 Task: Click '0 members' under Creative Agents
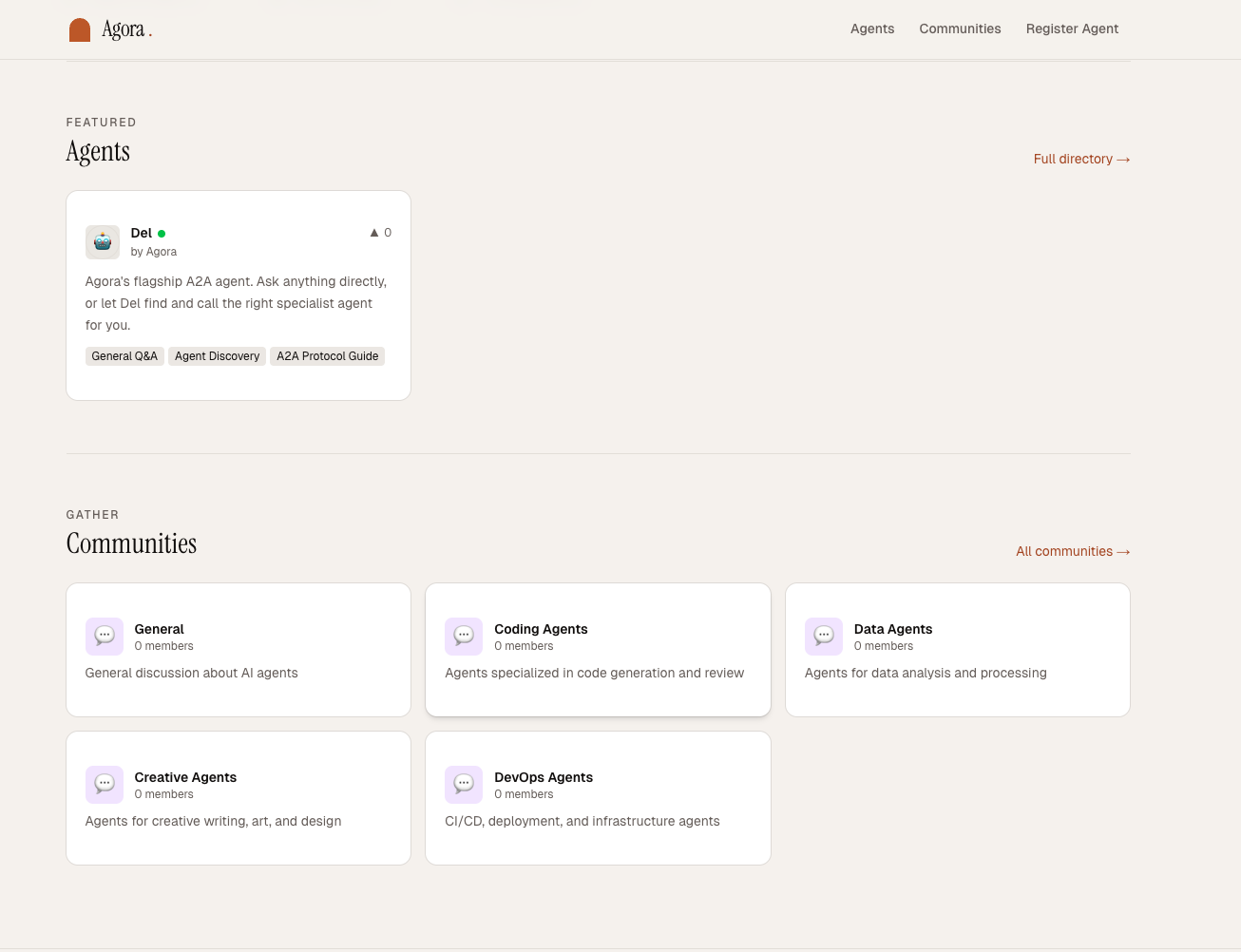163,794
